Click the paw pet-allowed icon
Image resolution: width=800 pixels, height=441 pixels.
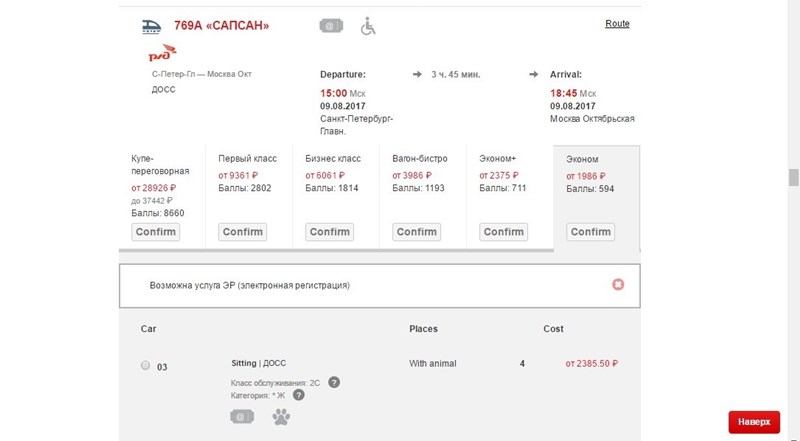(x=279, y=416)
